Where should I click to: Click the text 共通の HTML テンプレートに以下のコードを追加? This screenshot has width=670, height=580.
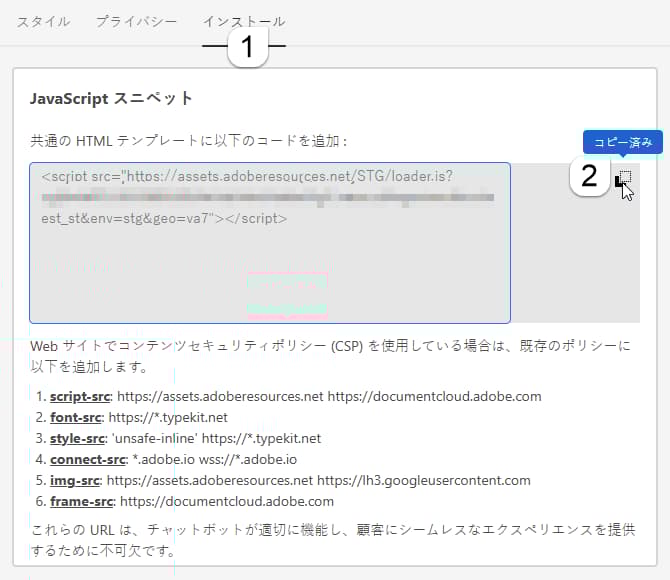tap(186, 141)
